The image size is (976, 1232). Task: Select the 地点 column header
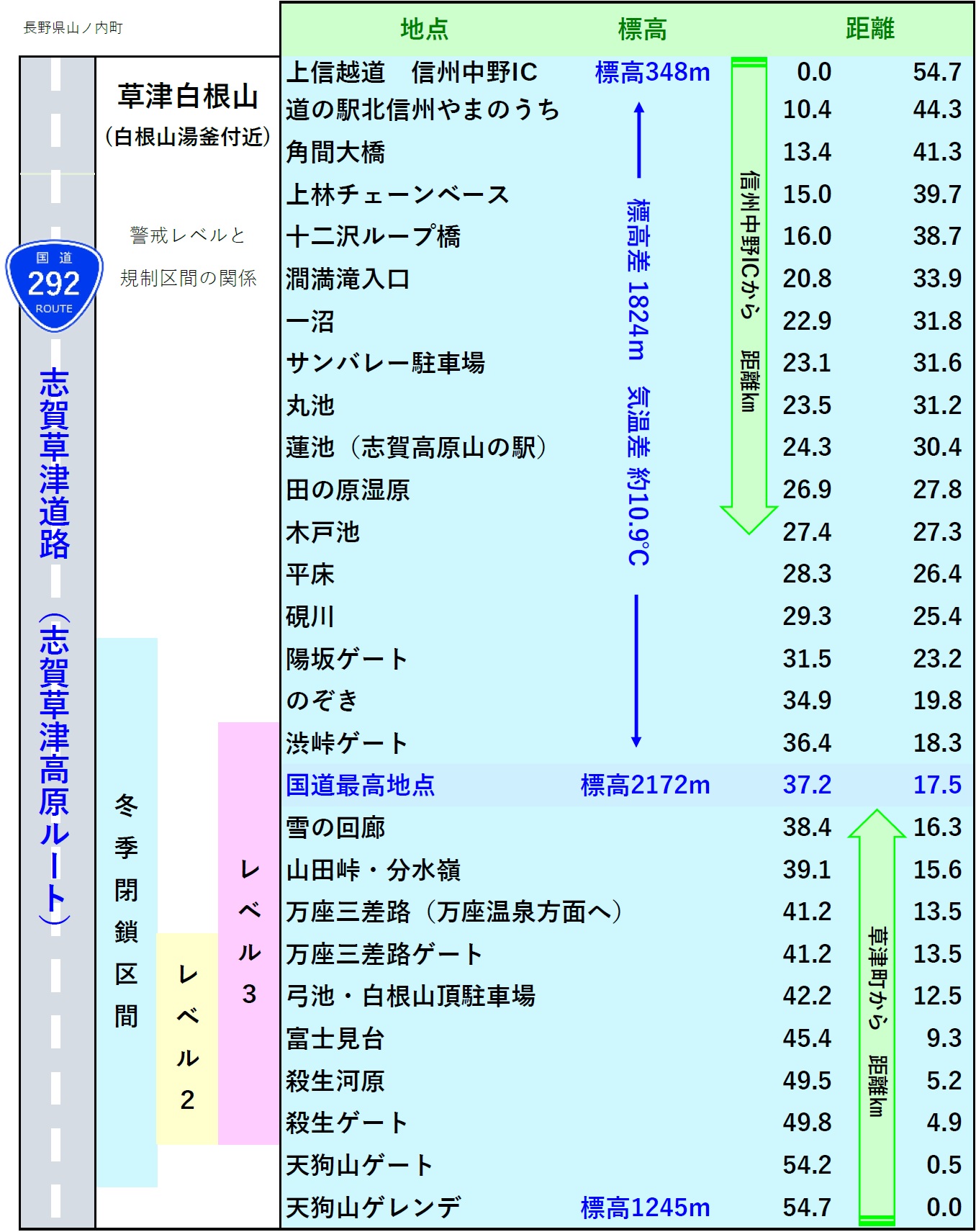[424, 29]
